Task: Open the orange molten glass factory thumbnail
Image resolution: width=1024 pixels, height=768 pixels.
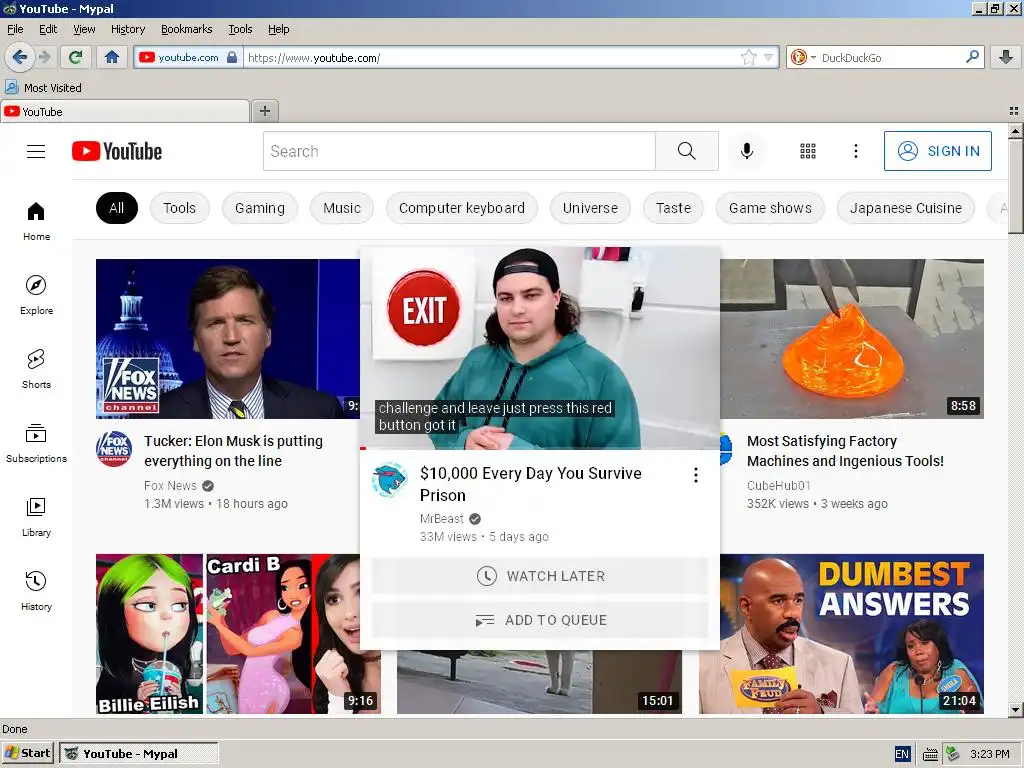Action: 852,339
